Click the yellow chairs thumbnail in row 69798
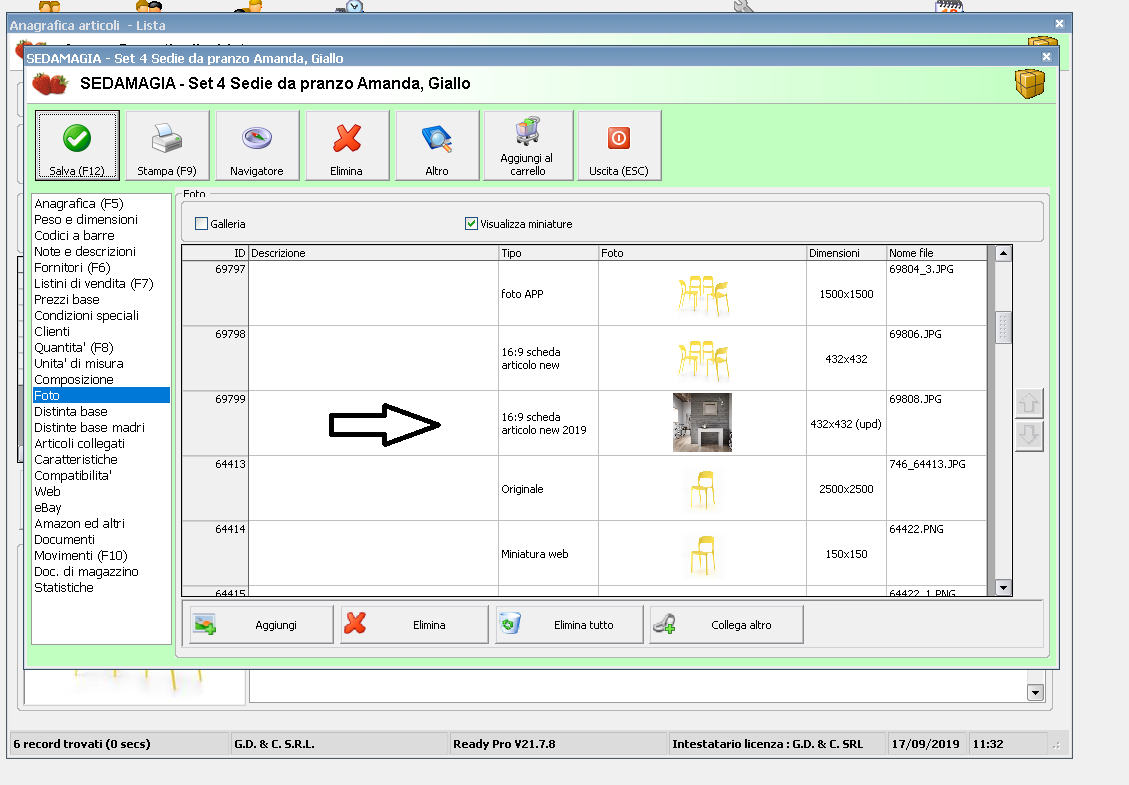This screenshot has width=1129, height=785. tap(703, 360)
